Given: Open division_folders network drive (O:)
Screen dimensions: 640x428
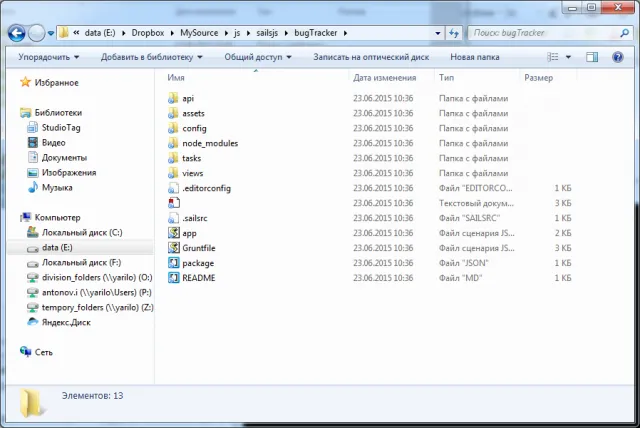Looking at the screenshot, I should coord(97,277).
